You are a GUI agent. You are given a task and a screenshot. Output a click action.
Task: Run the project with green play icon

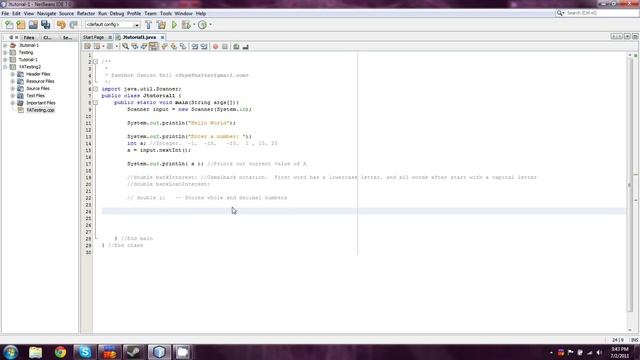click(x=174, y=25)
